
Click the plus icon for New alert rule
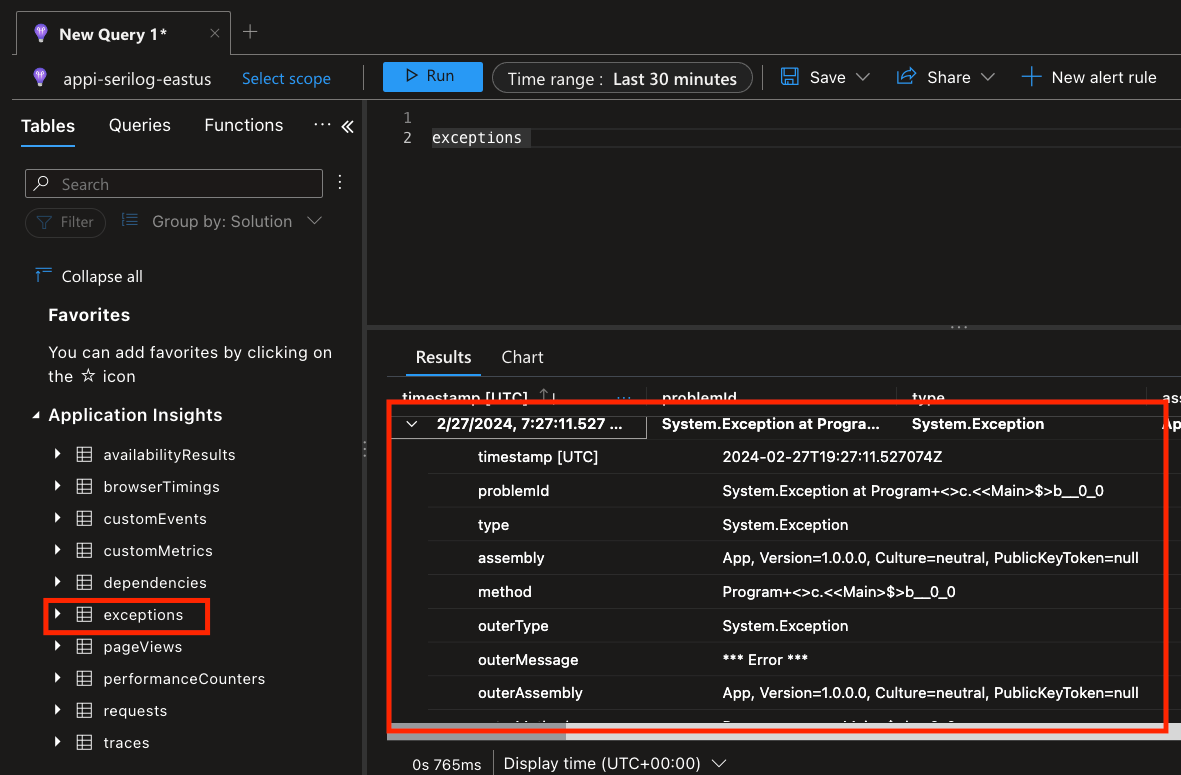point(1031,77)
